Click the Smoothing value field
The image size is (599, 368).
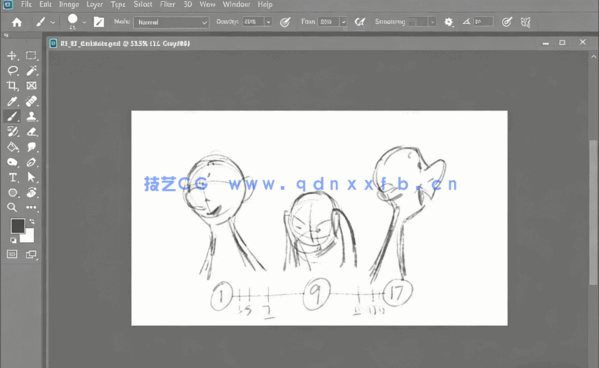pos(418,22)
